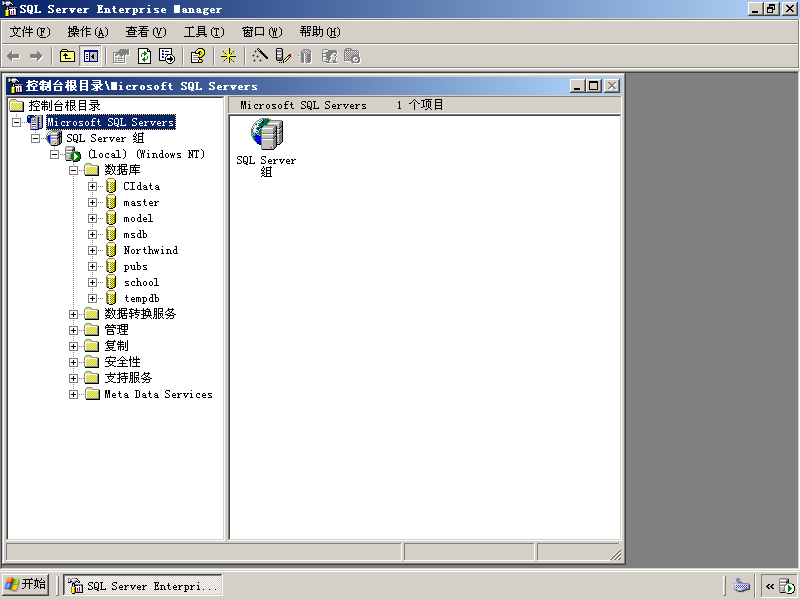
Task: Expand the 管理 folder
Action: (x=73, y=330)
